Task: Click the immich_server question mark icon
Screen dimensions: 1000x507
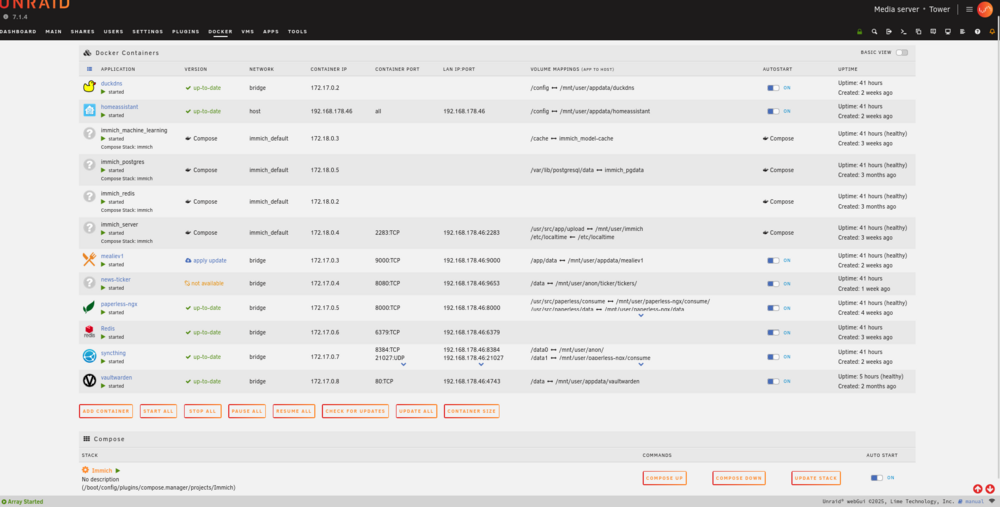Action: [x=89, y=228]
